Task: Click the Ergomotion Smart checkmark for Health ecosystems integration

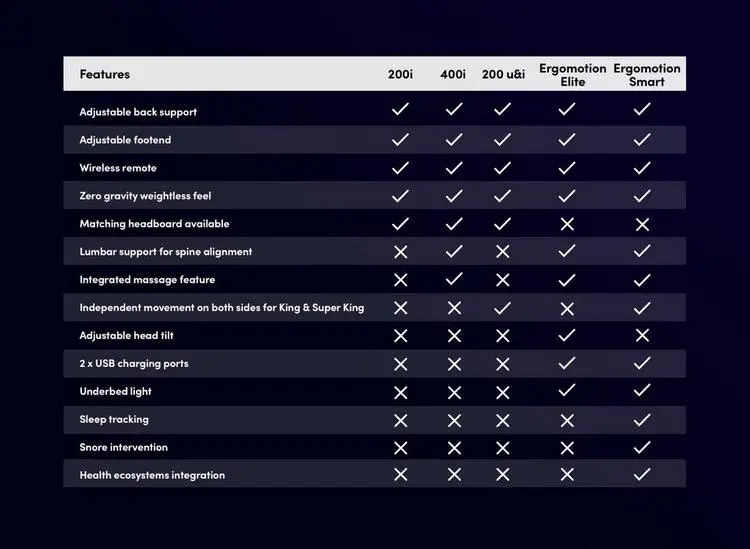Action: pyautogui.click(x=642, y=474)
